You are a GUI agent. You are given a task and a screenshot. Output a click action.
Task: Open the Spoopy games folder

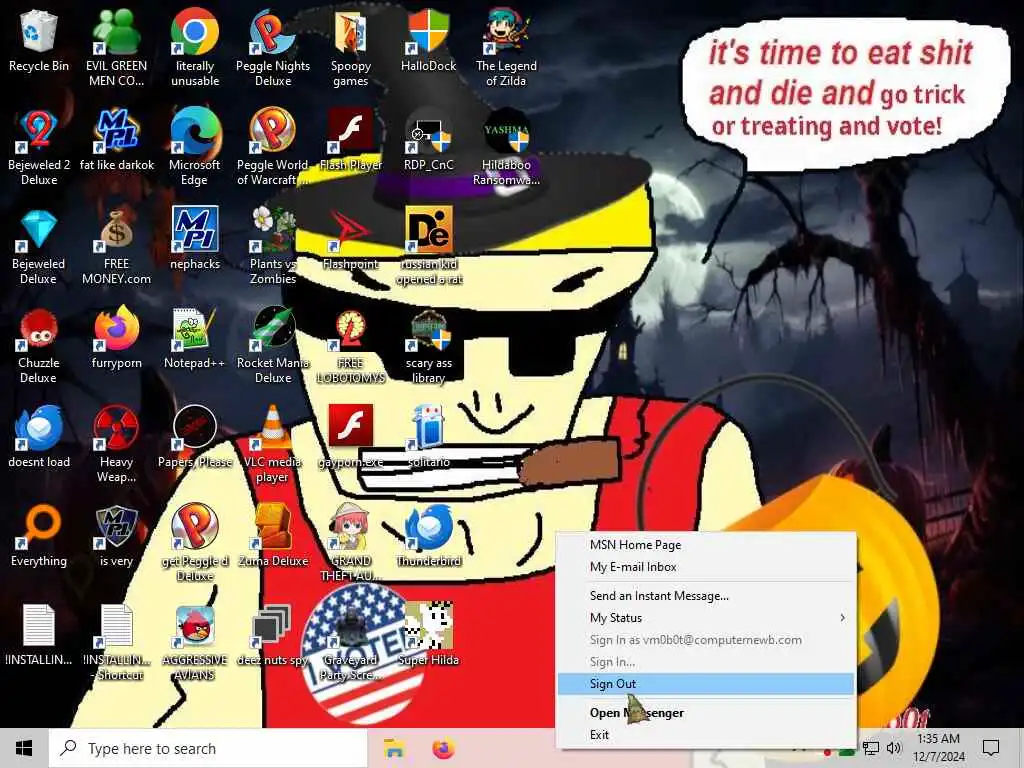351,47
